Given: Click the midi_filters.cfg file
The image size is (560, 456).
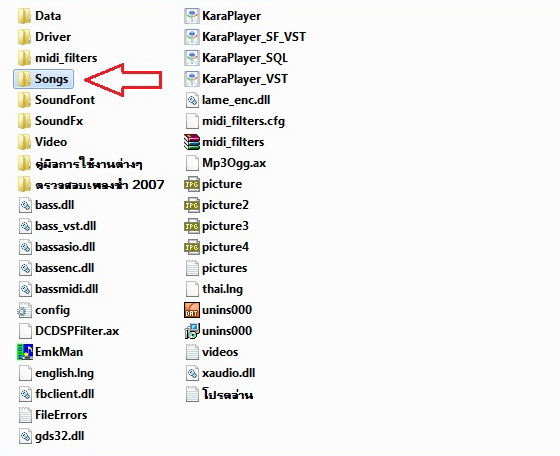Looking at the screenshot, I should [x=235, y=121].
